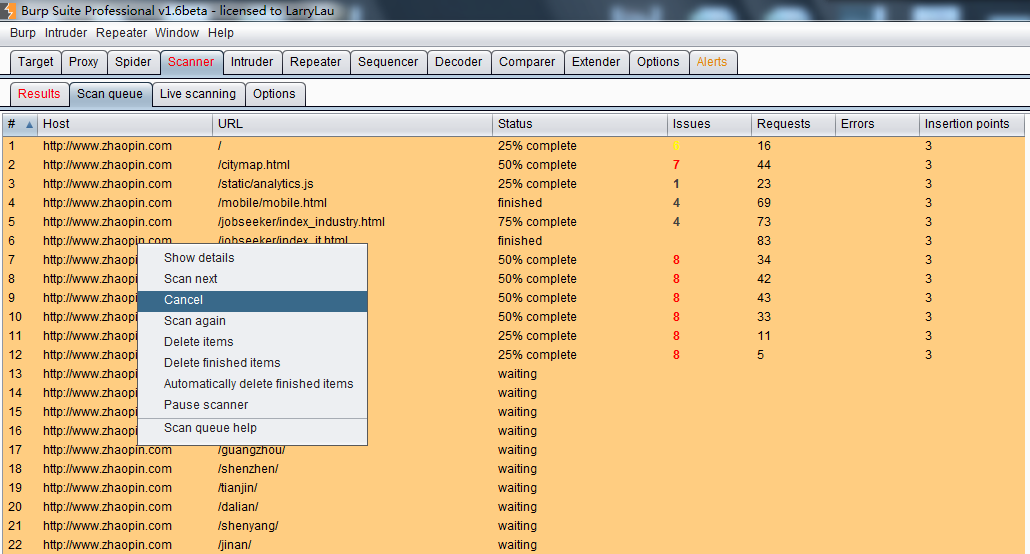Click the Burp Suite title bar icon

tap(10, 10)
